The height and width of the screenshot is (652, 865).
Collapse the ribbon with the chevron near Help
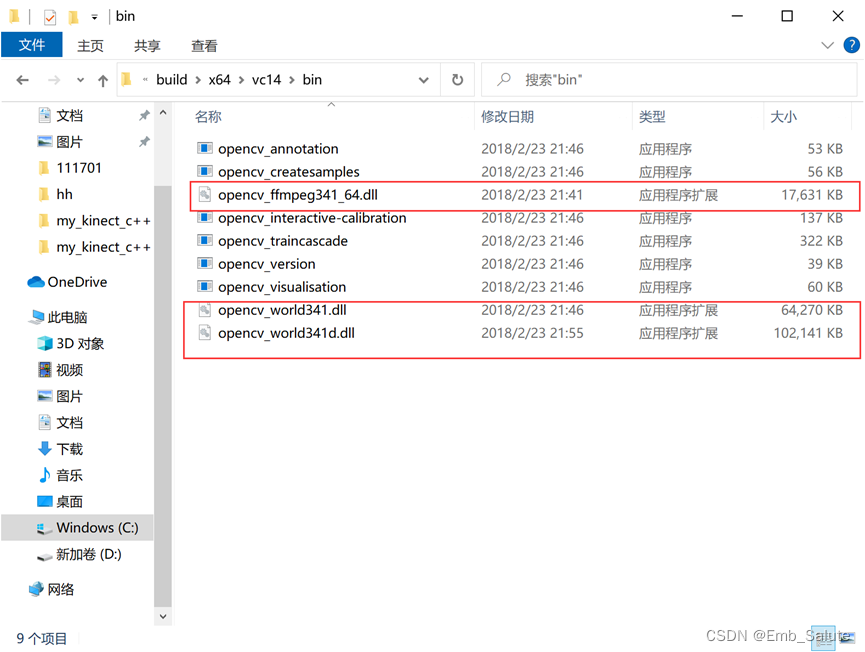click(x=827, y=45)
